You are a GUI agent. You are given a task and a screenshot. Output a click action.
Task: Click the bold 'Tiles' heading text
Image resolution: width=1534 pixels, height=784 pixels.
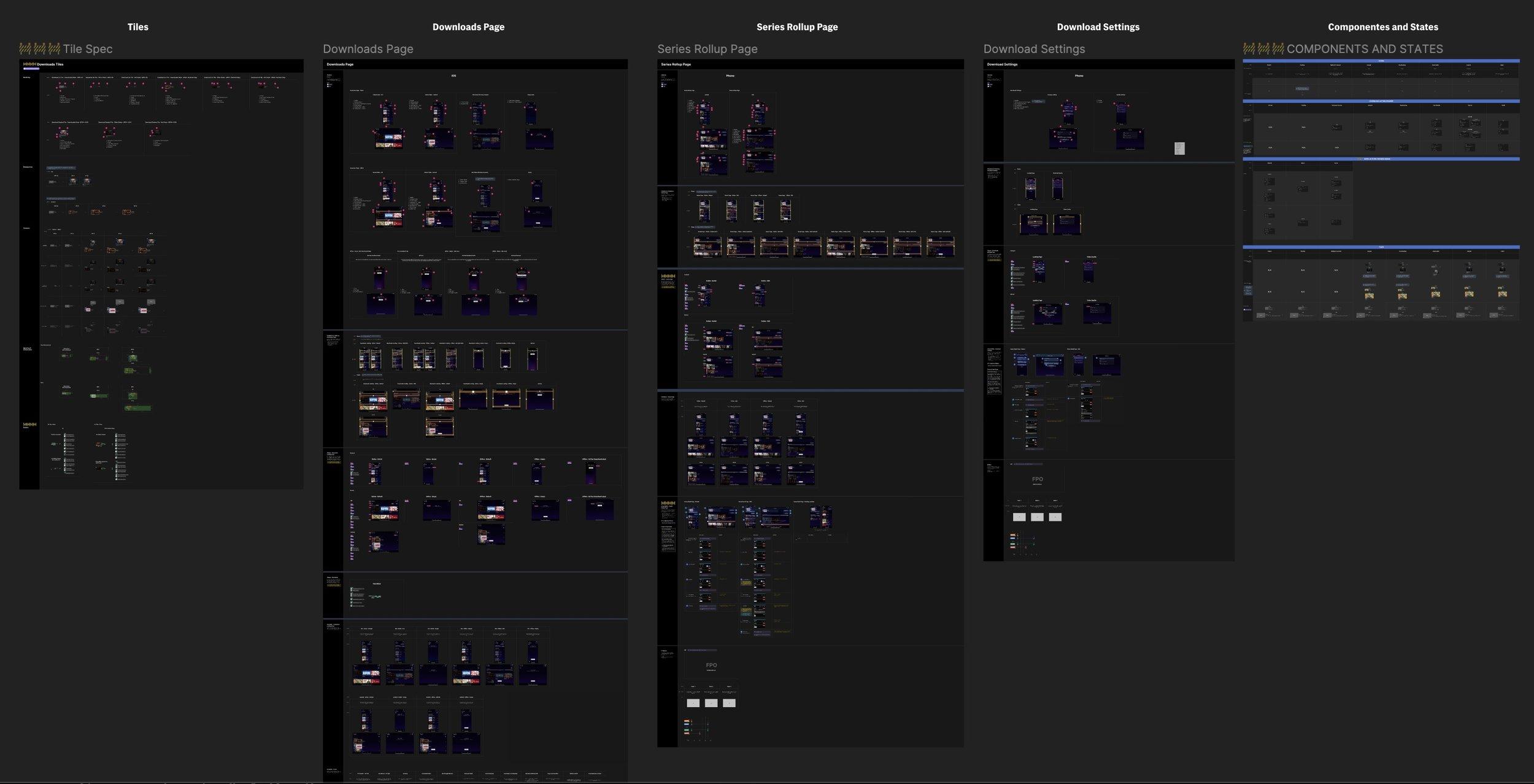click(137, 27)
